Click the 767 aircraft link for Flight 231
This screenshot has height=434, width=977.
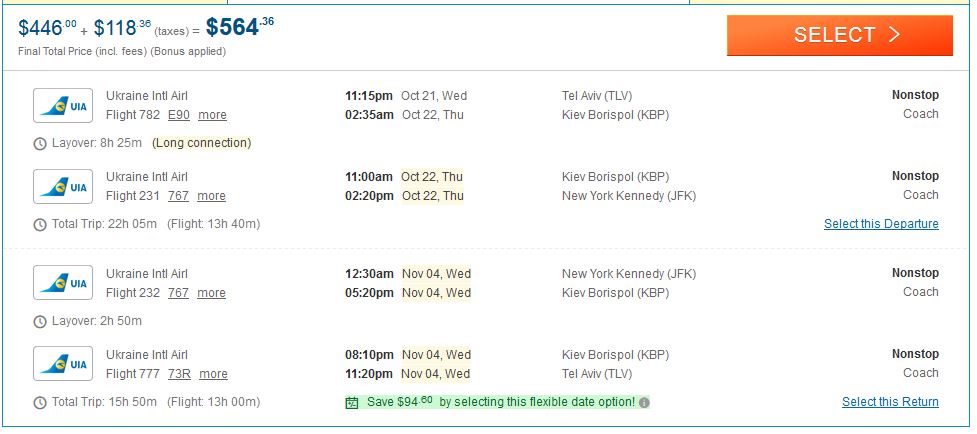(x=178, y=196)
